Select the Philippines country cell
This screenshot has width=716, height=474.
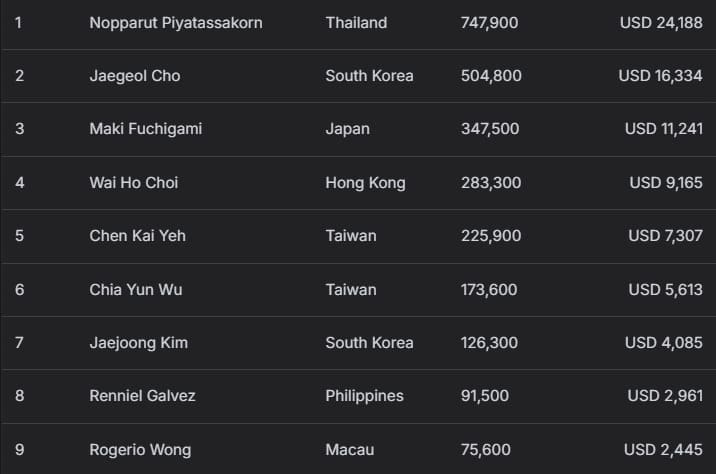[364, 396]
